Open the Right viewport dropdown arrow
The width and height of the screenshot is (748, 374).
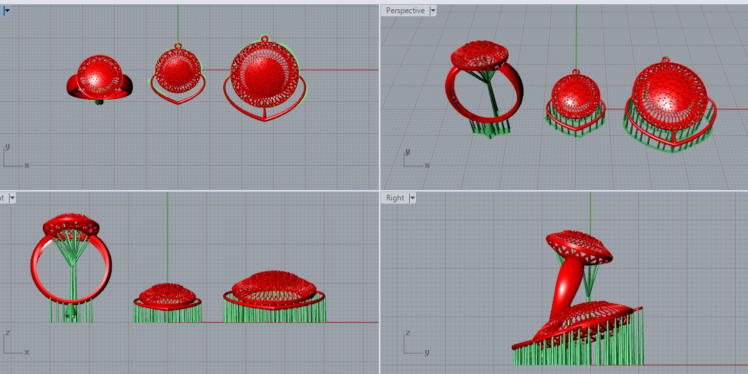click(x=412, y=197)
